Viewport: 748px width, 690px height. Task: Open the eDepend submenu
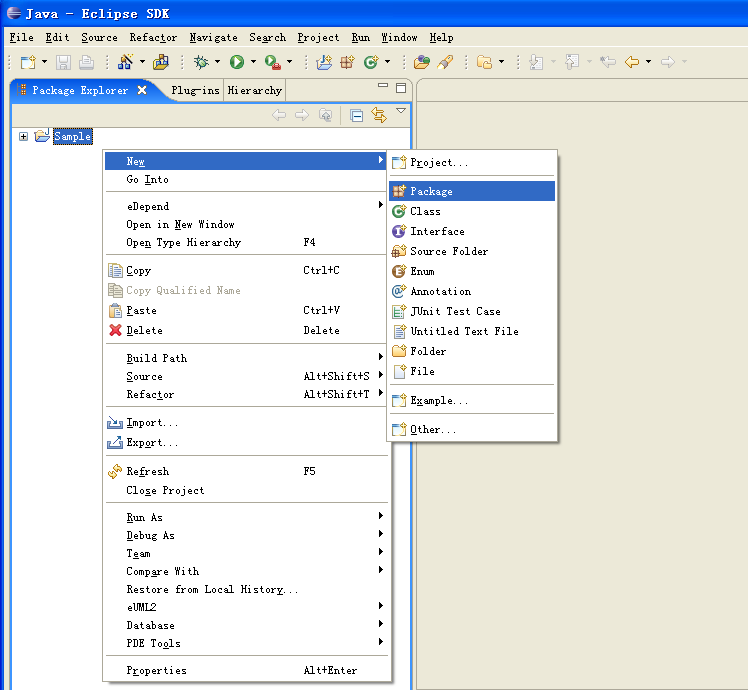coord(245,206)
